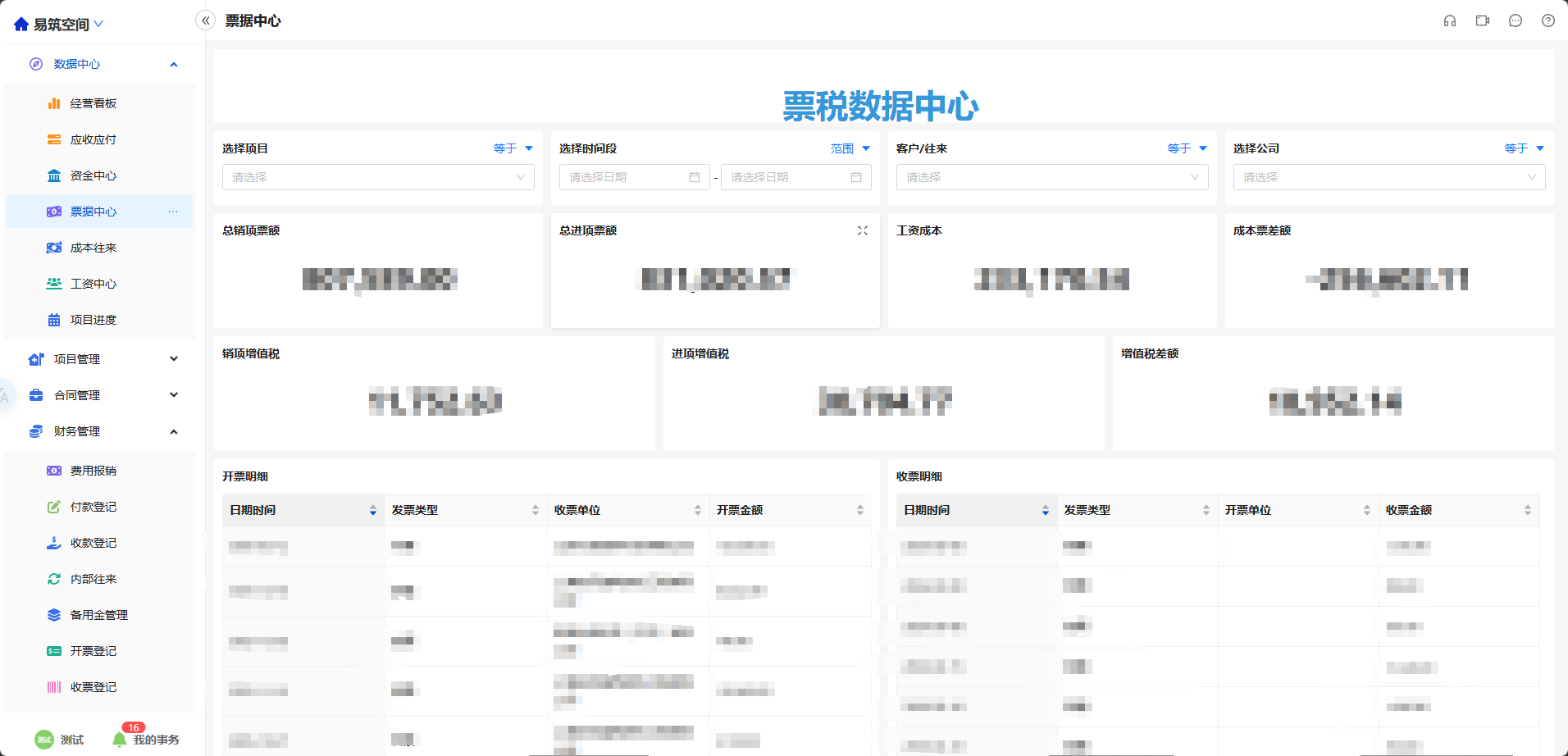Collapse the sidebar with double-arrow icon

coord(206,20)
